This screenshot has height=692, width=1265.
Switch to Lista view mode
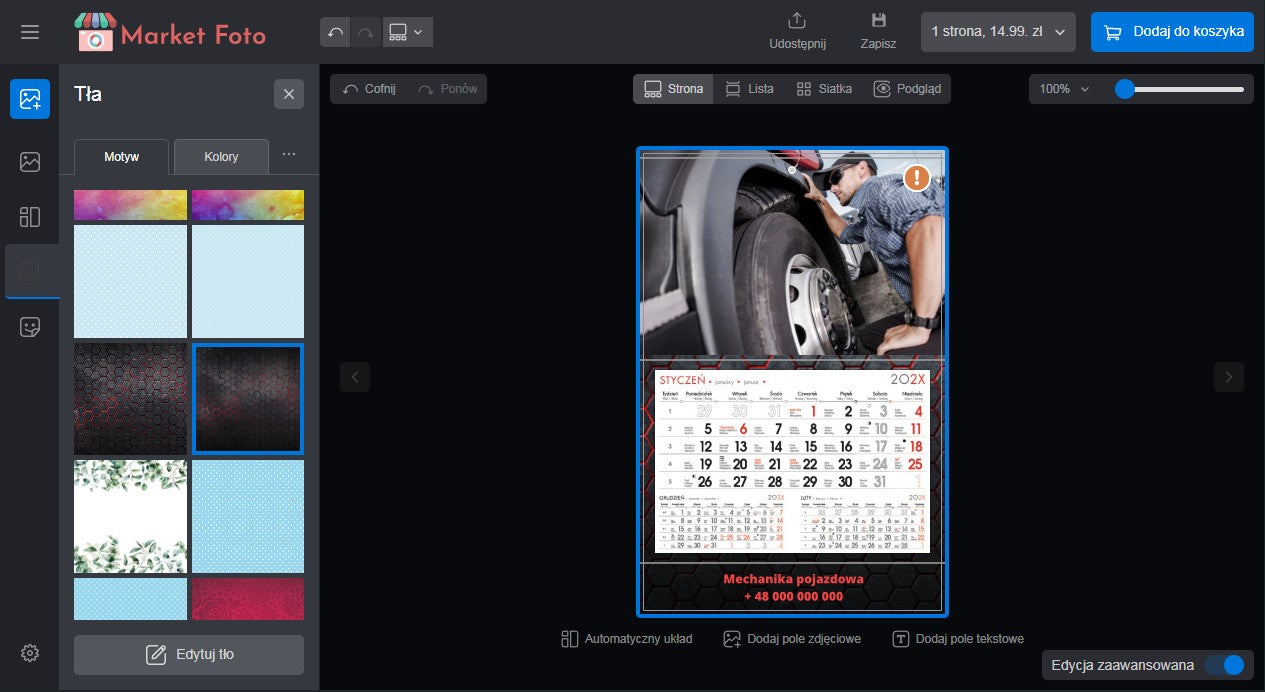pyautogui.click(x=749, y=89)
